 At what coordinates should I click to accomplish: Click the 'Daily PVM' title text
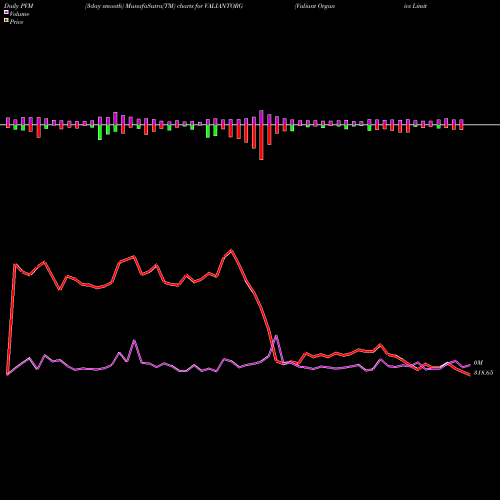[19, 6]
